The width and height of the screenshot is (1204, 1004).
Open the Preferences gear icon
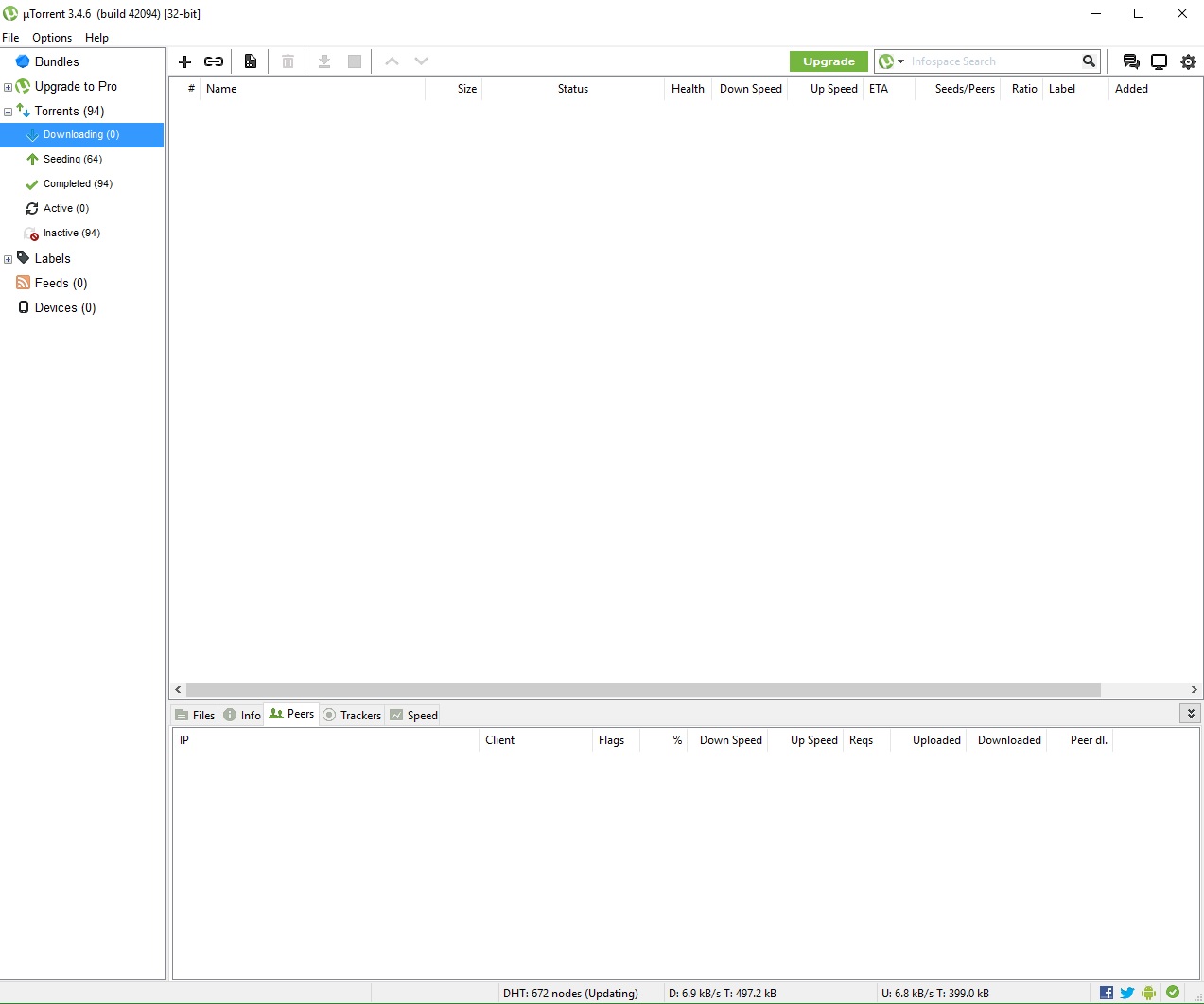pyautogui.click(x=1188, y=61)
